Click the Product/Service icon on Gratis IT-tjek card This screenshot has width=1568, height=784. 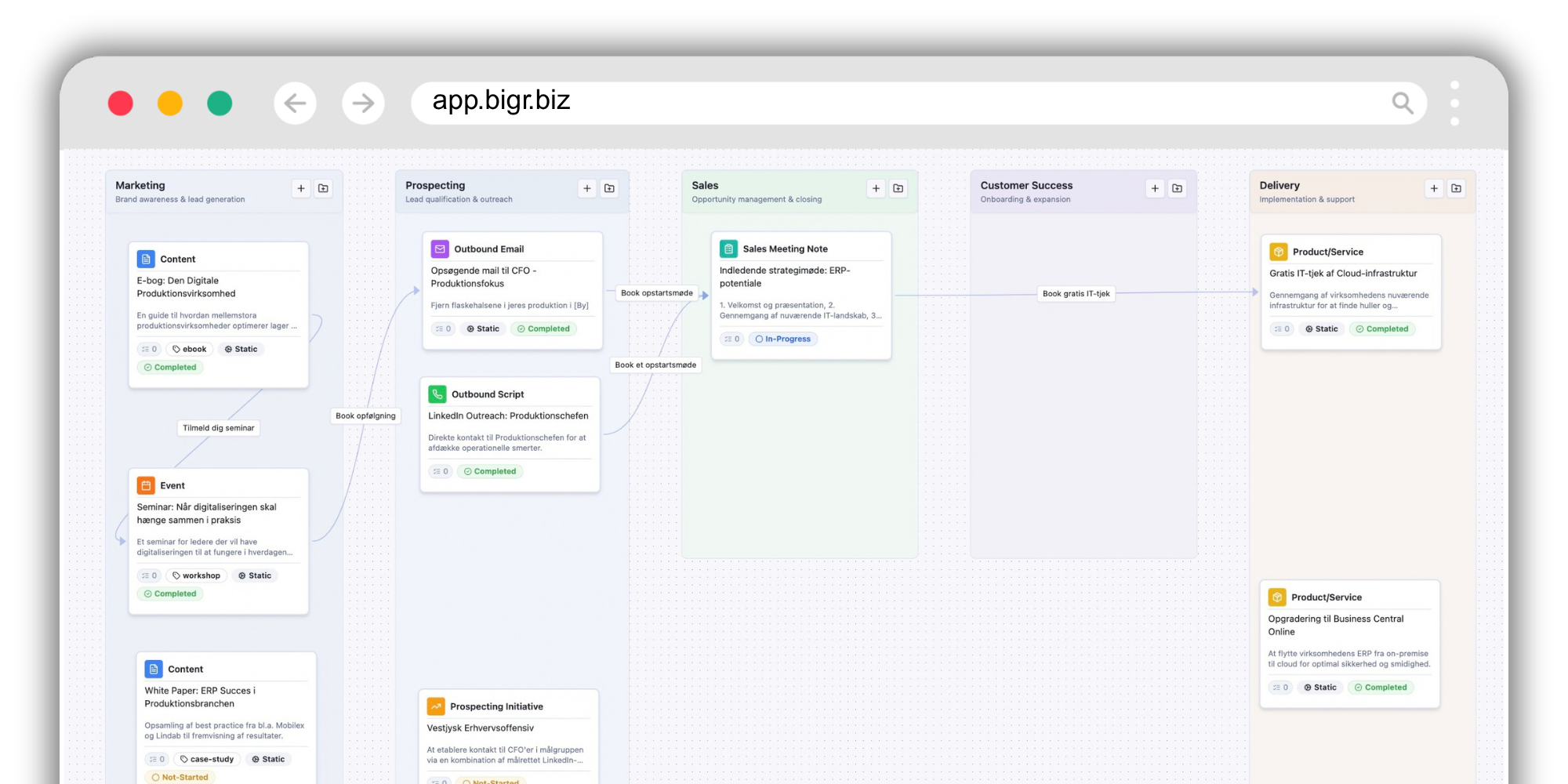(1279, 252)
